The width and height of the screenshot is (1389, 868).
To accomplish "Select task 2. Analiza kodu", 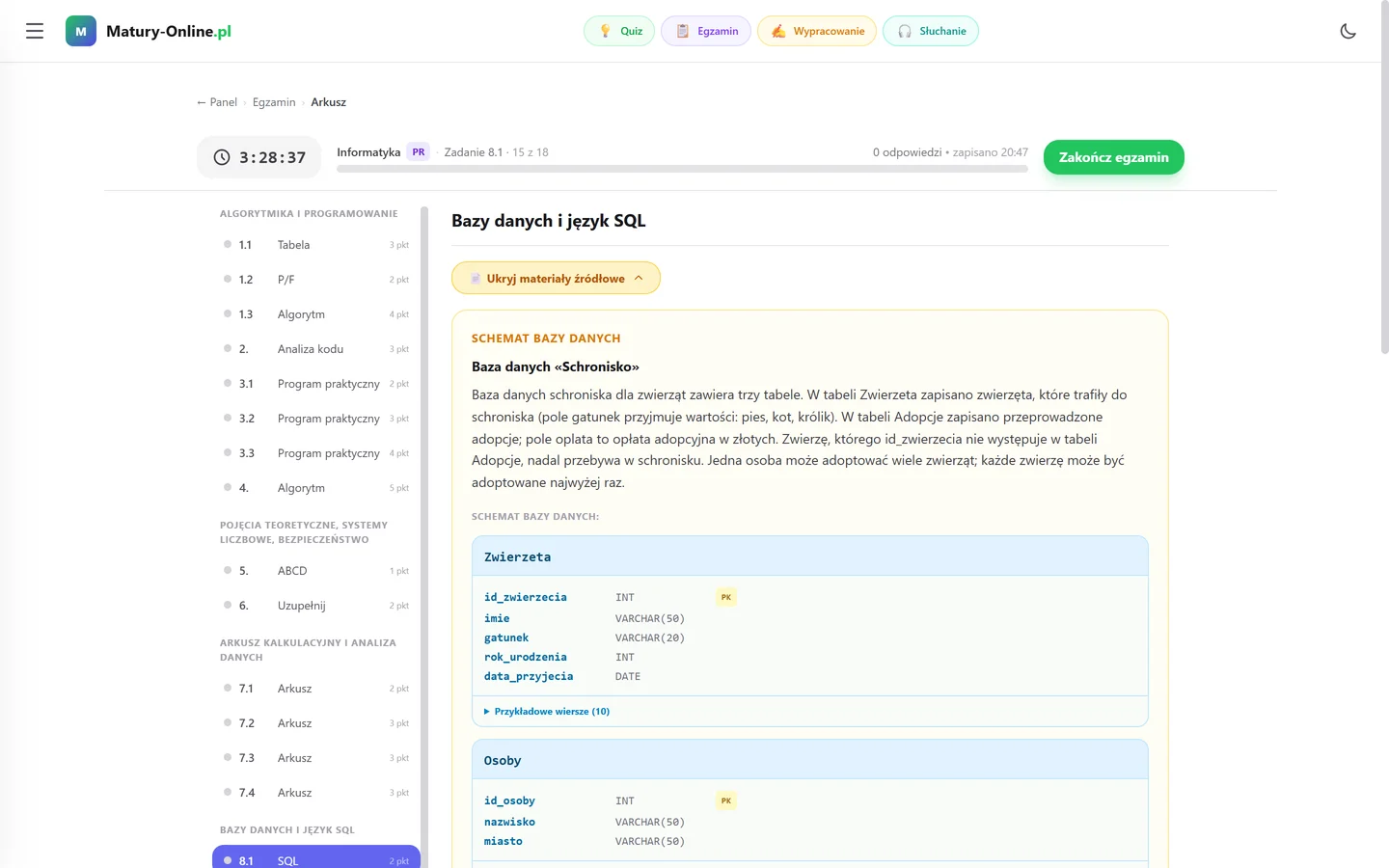I will 316,349.
